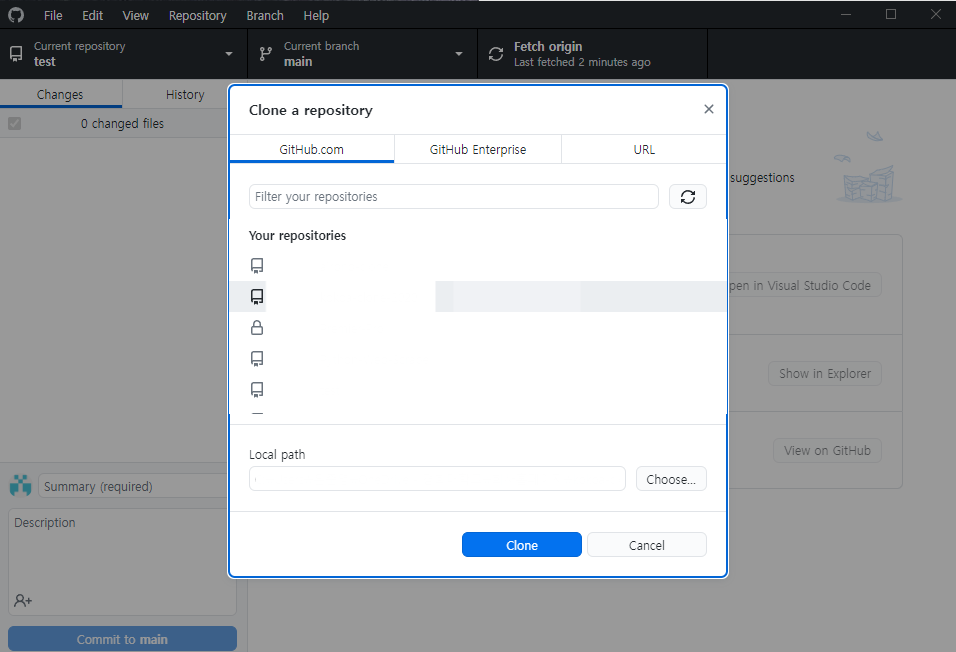Click the Cancel button in the dialog
The width and height of the screenshot is (956, 652).
(x=647, y=545)
